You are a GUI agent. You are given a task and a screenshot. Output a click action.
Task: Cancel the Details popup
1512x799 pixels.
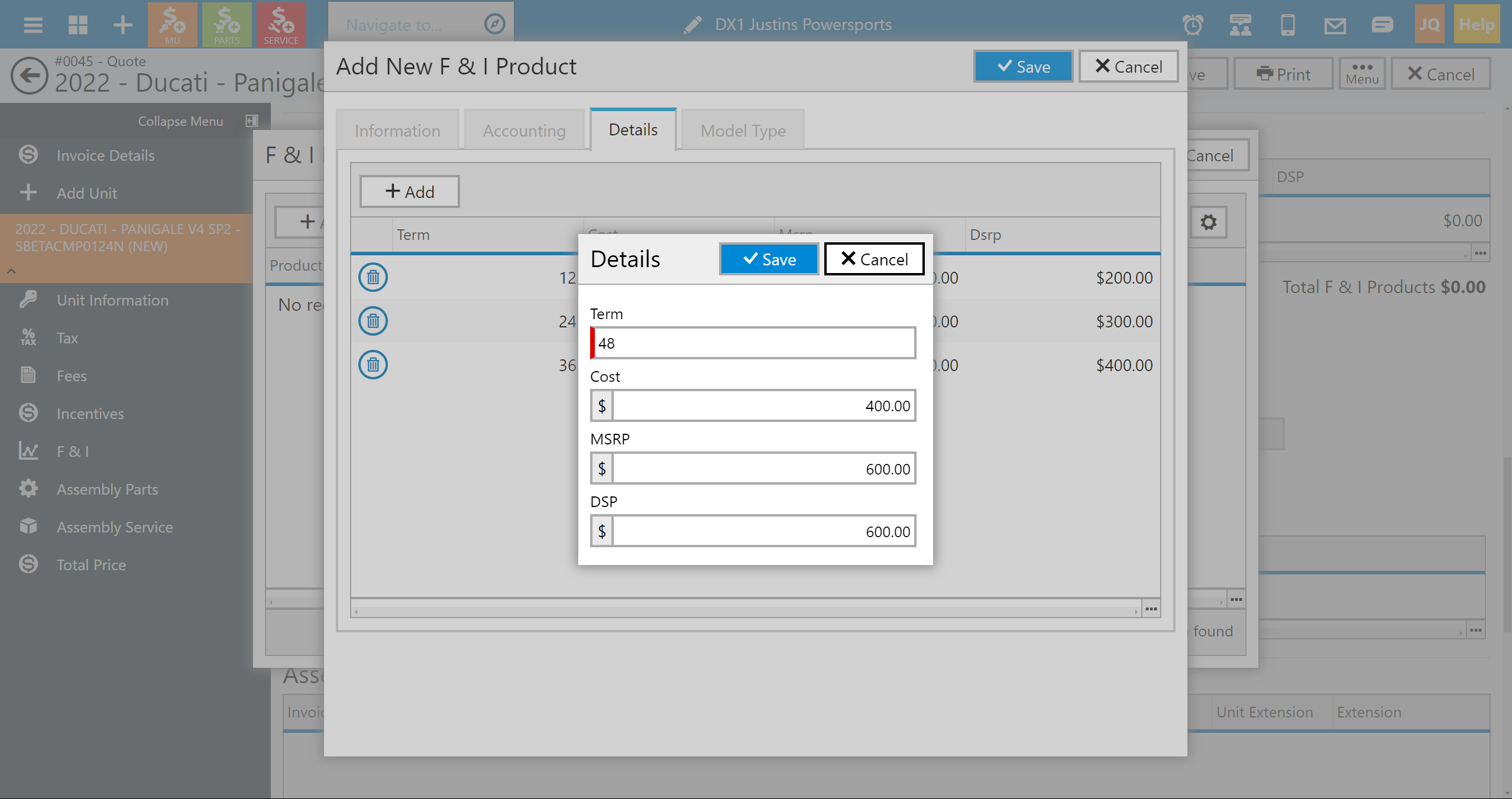(874, 259)
